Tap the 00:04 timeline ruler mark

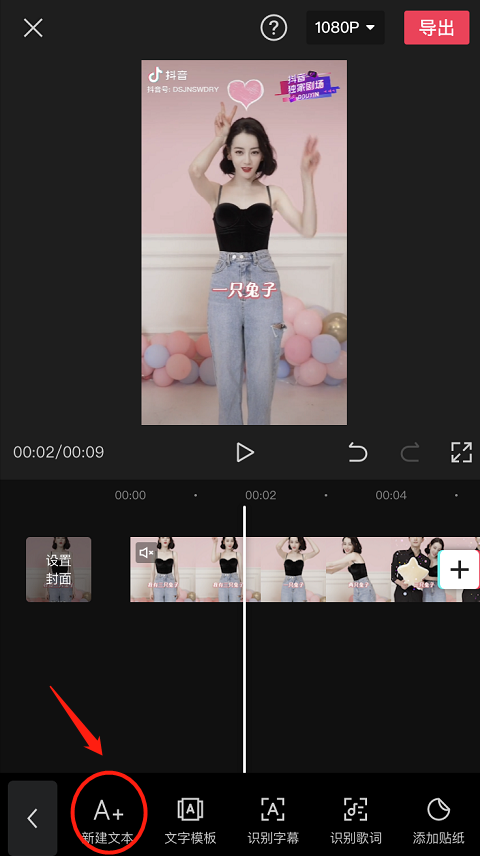pos(391,495)
